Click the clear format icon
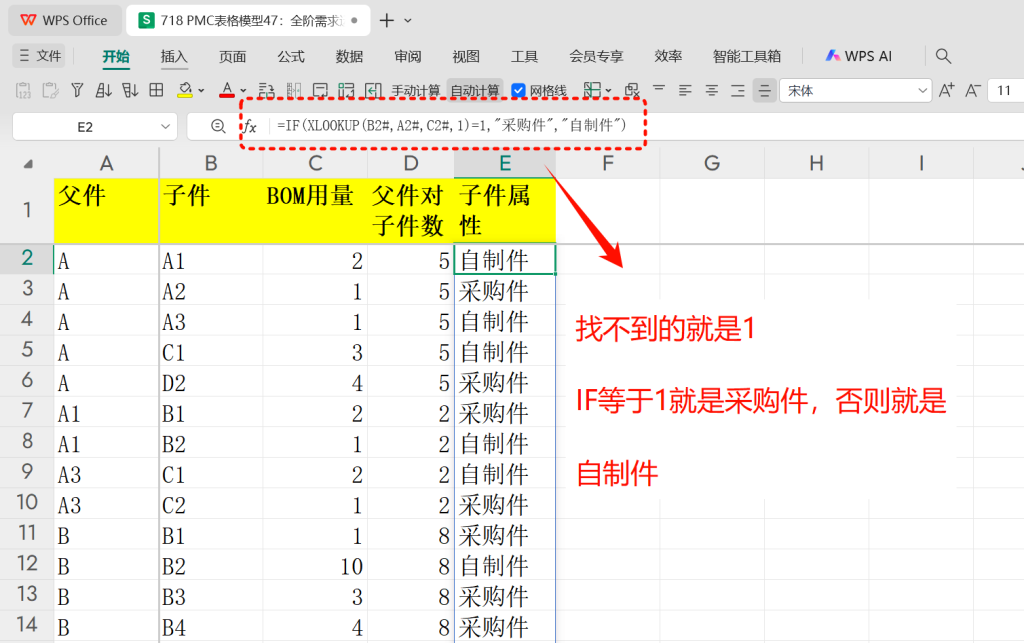 [632, 90]
